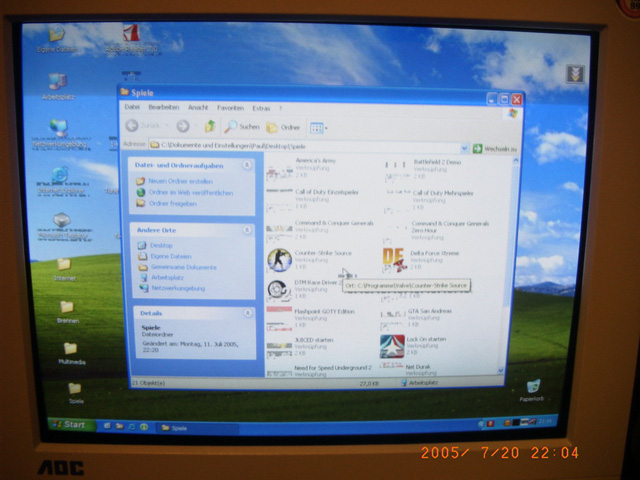Click Ordner freigeben link
Screen dimensions: 640x480
172,204
